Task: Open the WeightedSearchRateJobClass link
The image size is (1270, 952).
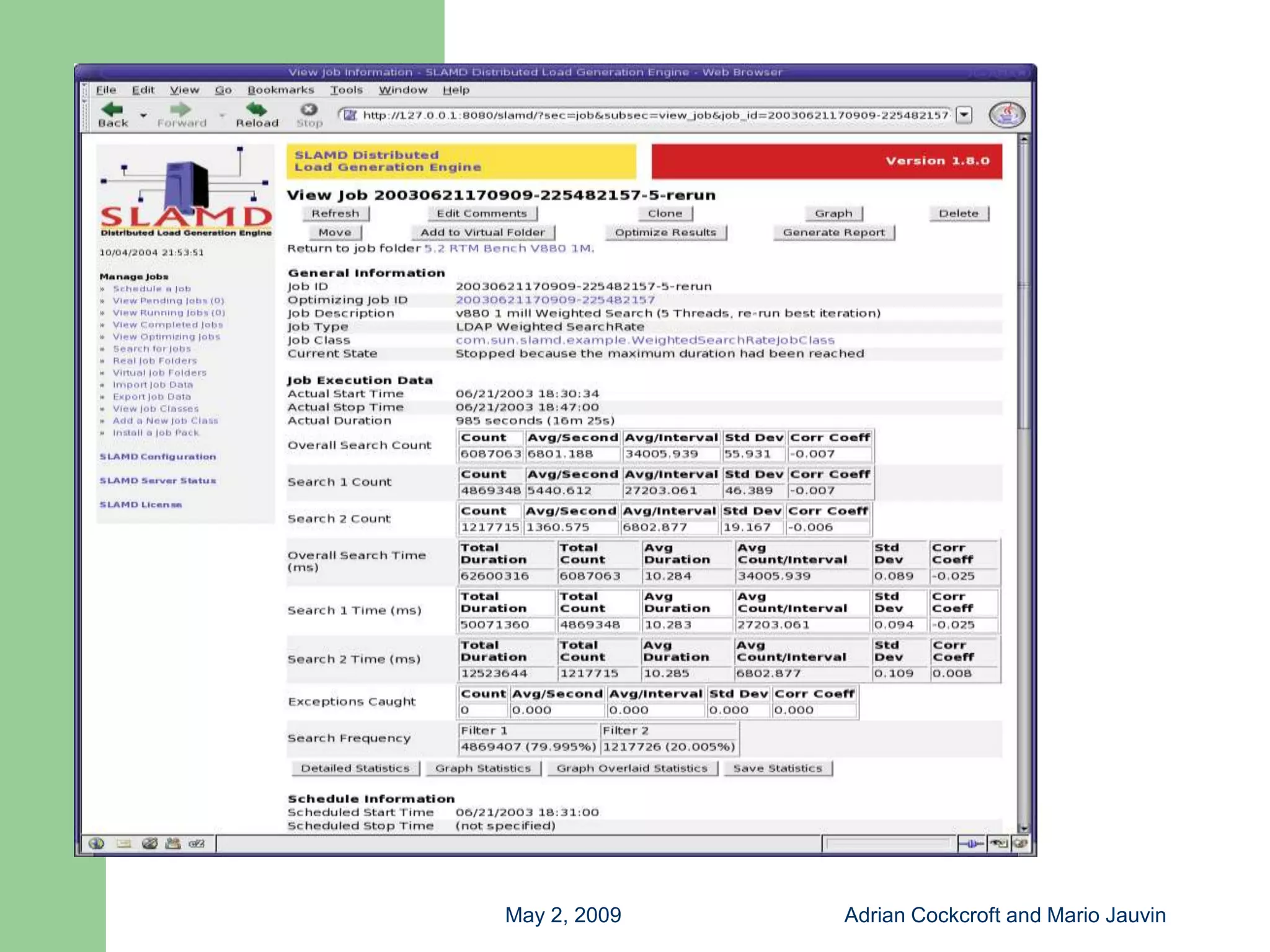Action: tap(645, 340)
